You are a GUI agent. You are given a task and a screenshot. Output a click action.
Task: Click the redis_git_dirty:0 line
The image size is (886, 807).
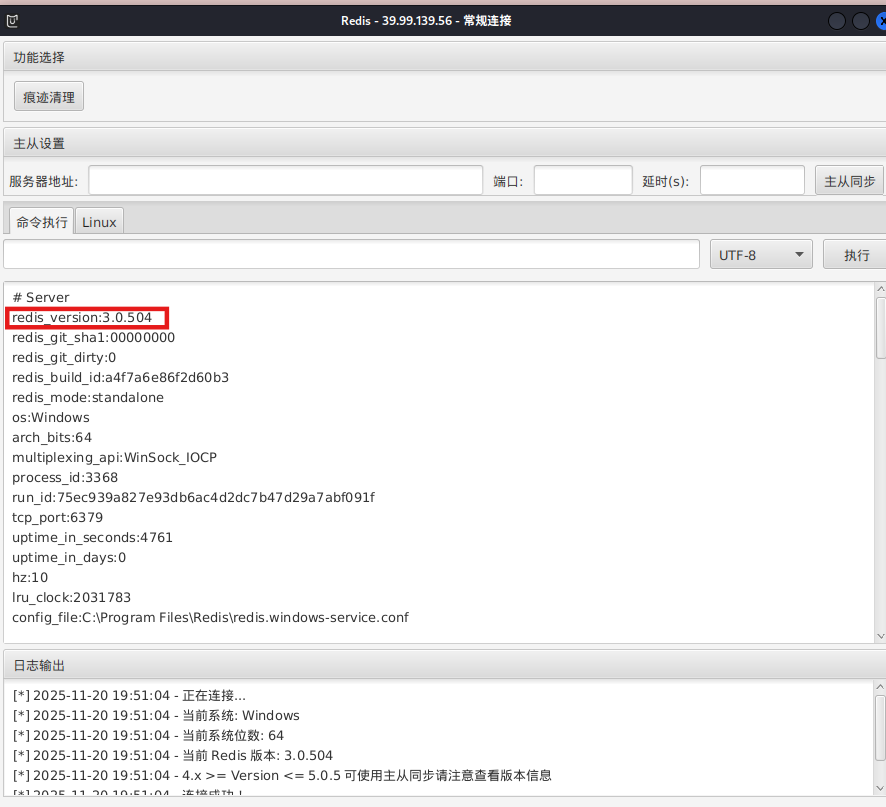[x=64, y=357]
